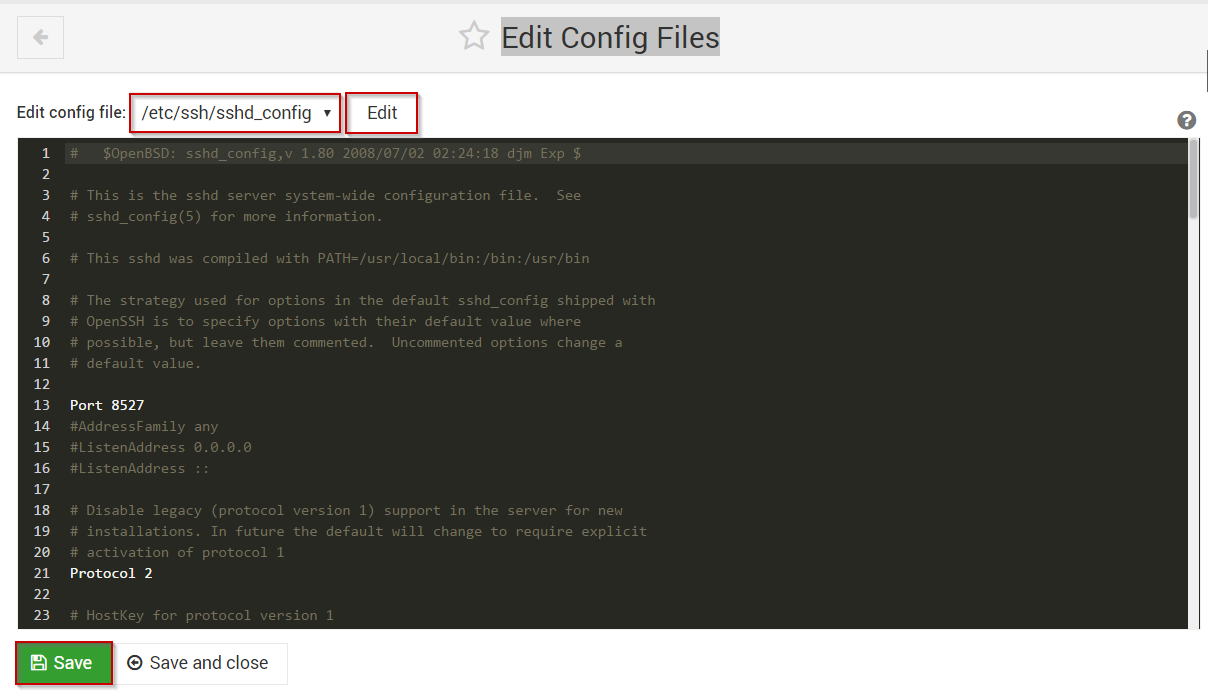Click line number 21 in the gutter
Viewport: 1208px width, 695px height.
coord(42,573)
